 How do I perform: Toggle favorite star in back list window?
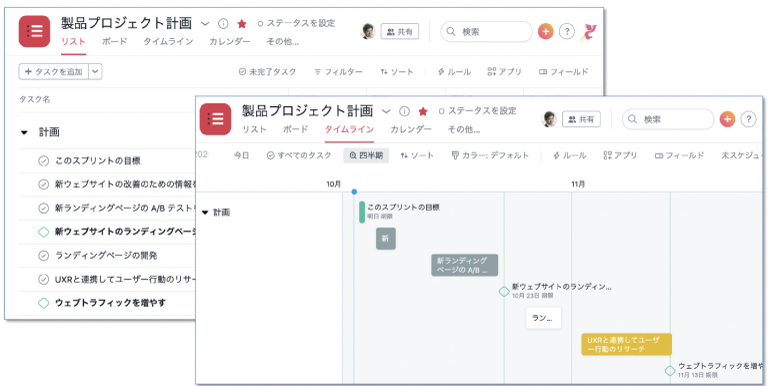(242, 24)
